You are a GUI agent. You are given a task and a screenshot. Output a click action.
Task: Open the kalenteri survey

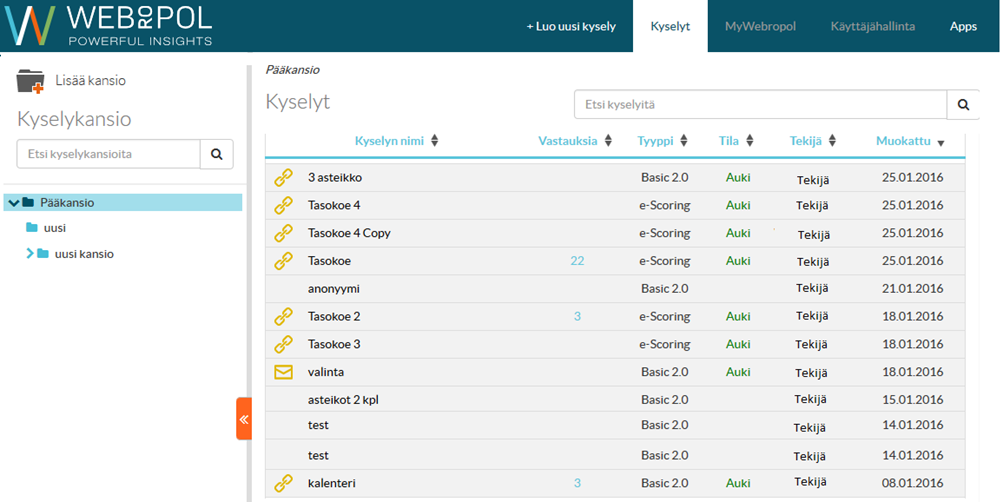pos(331,483)
